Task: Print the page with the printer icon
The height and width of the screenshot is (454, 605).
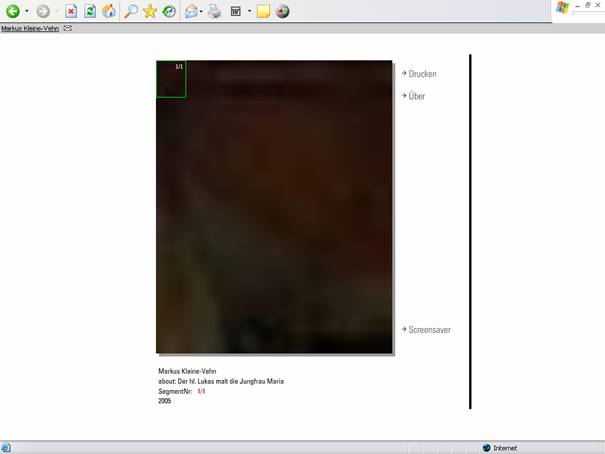Action: 215,11
